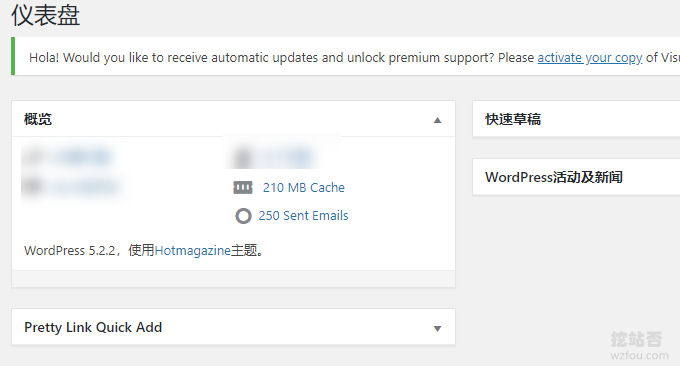Click the 快速草稿 panel header
Screen dimensions: 680x366
coord(576,119)
